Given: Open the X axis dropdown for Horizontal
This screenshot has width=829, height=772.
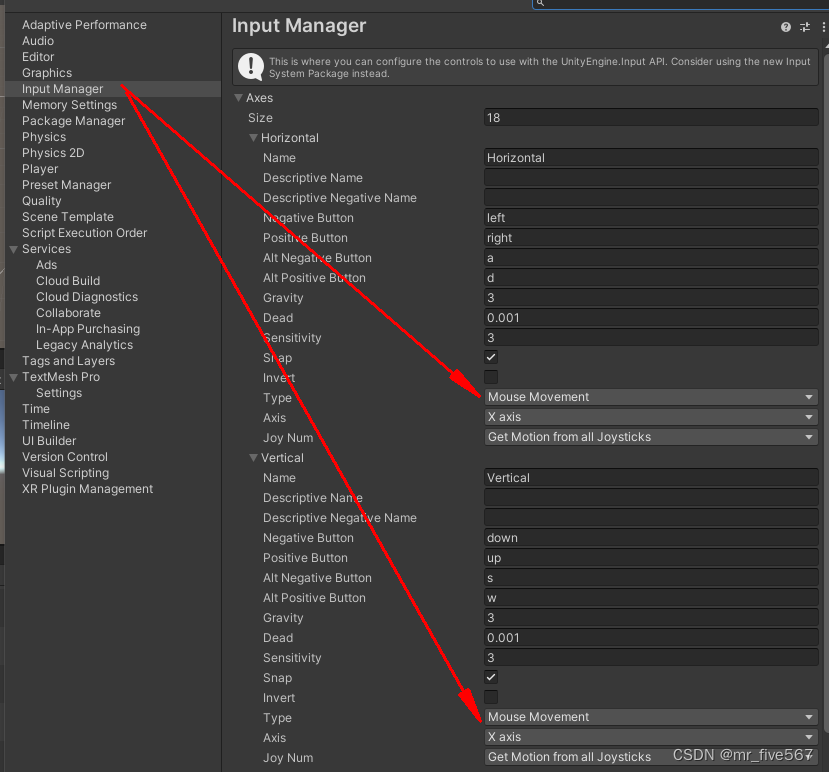Looking at the screenshot, I should pyautogui.click(x=651, y=417).
